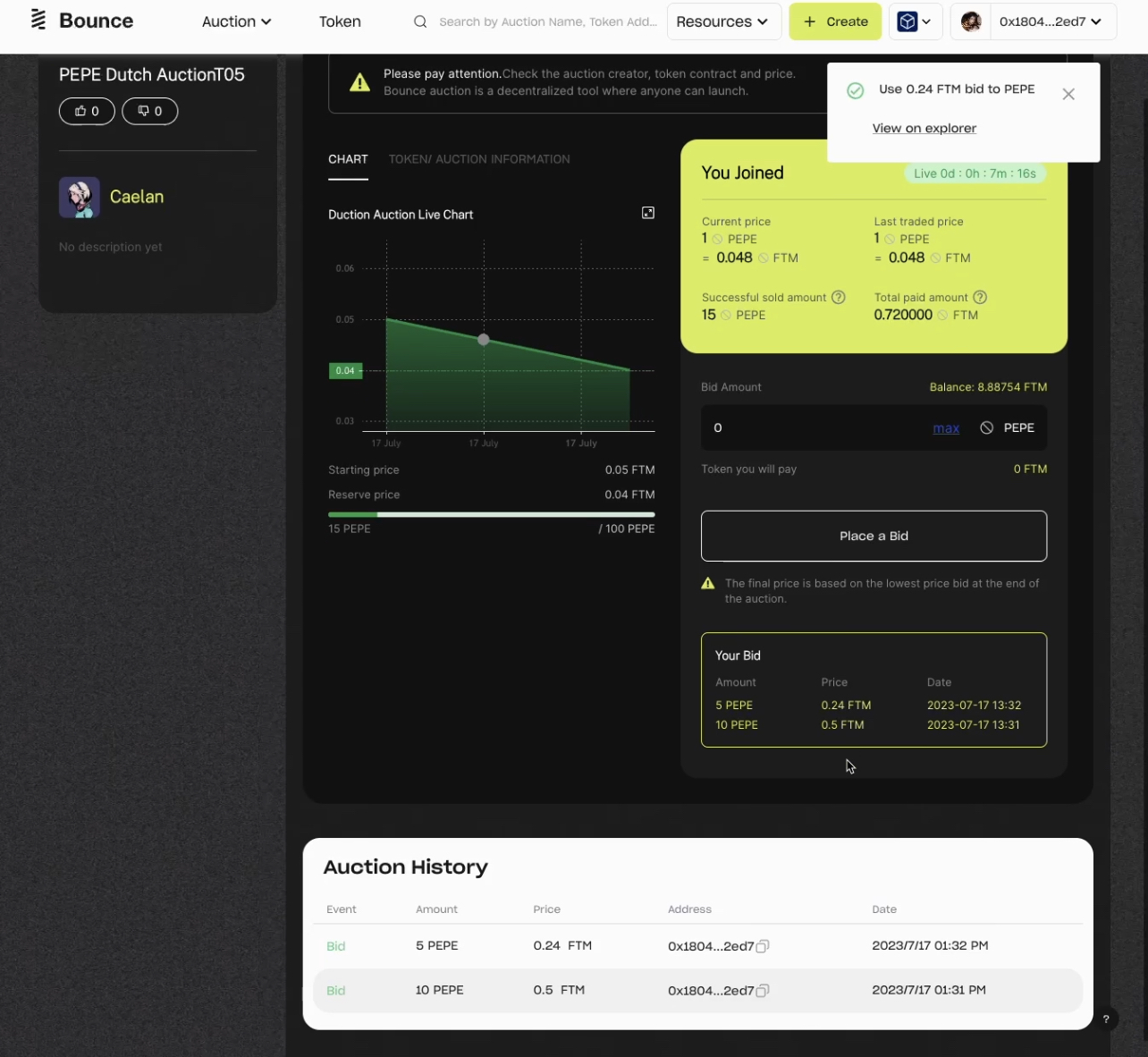Click the search magnifier icon
The height and width of the screenshot is (1057, 1148).
pyautogui.click(x=420, y=21)
